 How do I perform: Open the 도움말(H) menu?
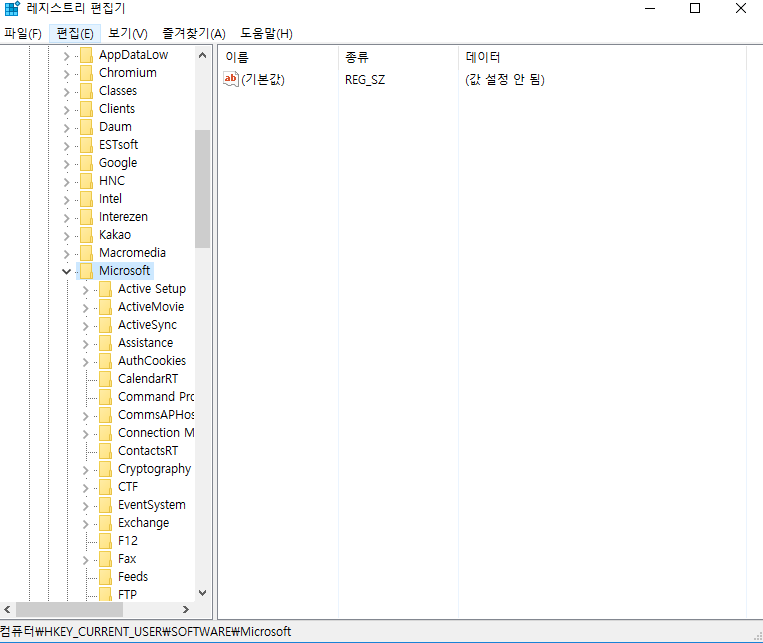point(266,34)
